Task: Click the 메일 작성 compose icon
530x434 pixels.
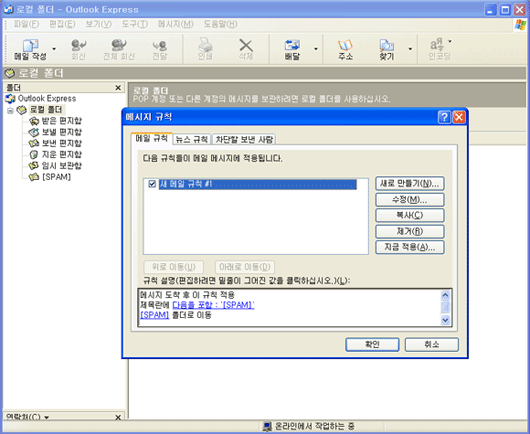Action: (30, 45)
